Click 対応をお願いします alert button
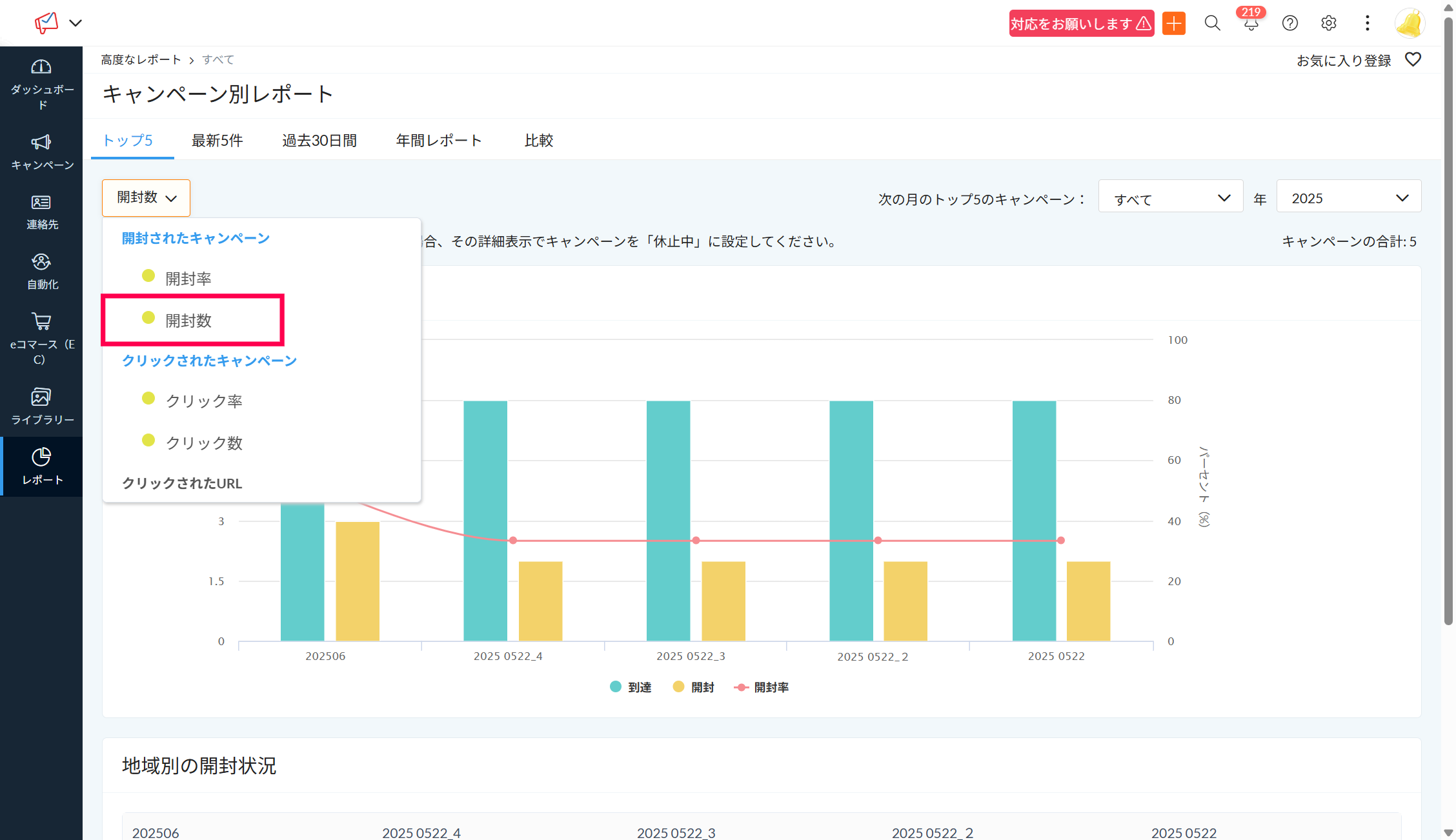Image resolution: width=1456 pixels, height=840 pixels. [x=1081, y=24]
